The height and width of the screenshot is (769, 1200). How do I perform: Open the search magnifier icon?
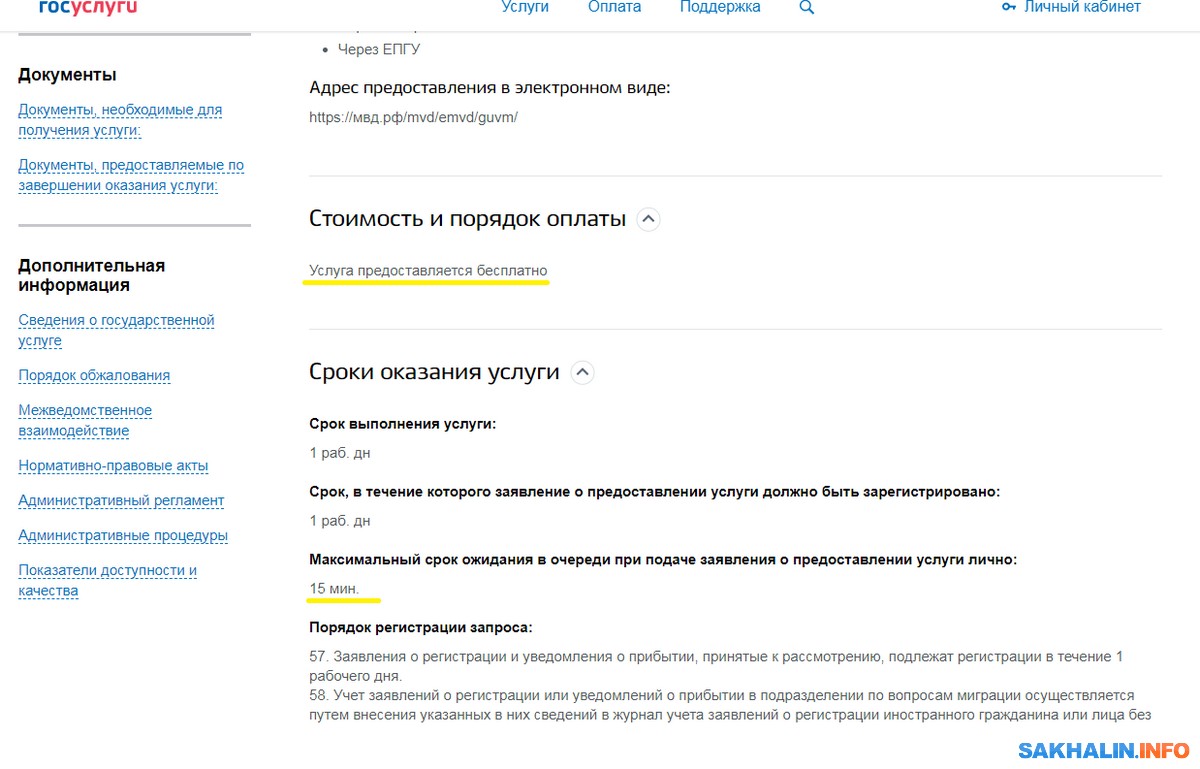point(807,8)
